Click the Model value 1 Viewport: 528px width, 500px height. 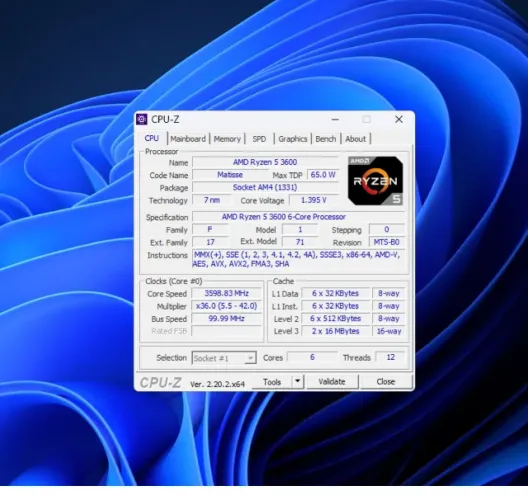tap(300, 230)
